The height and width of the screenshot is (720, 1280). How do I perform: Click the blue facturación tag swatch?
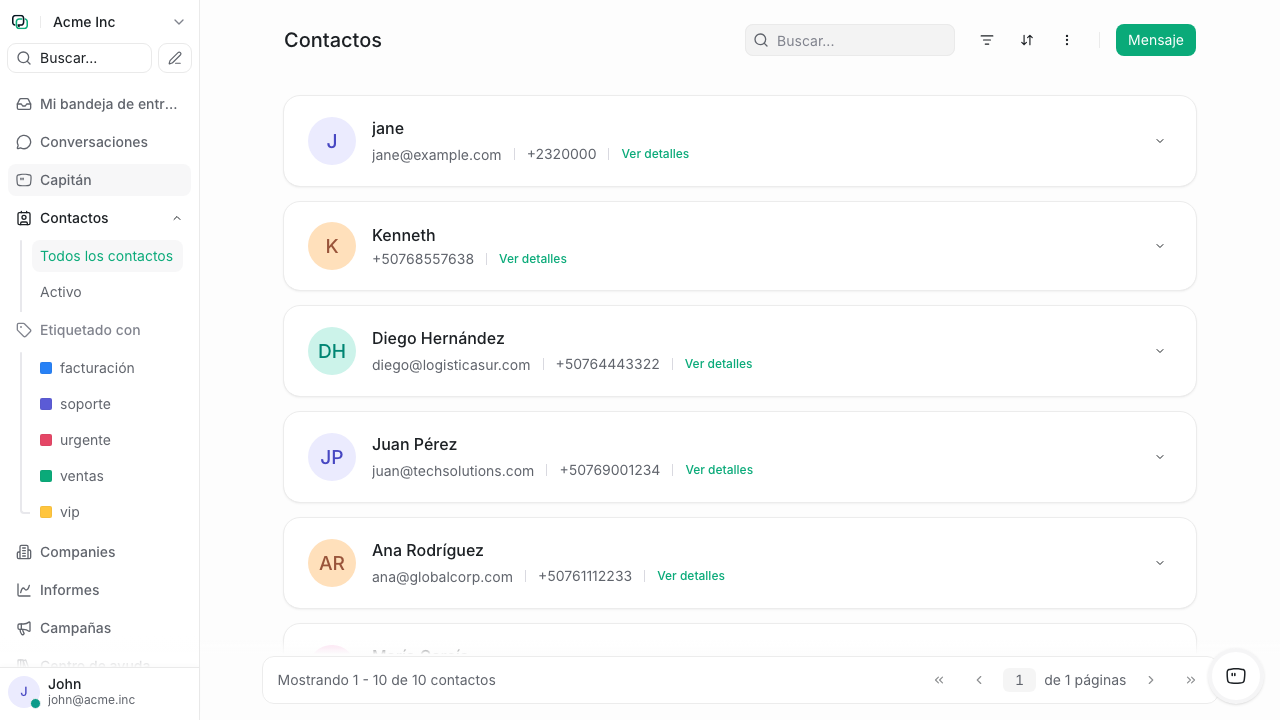(45, 368)
